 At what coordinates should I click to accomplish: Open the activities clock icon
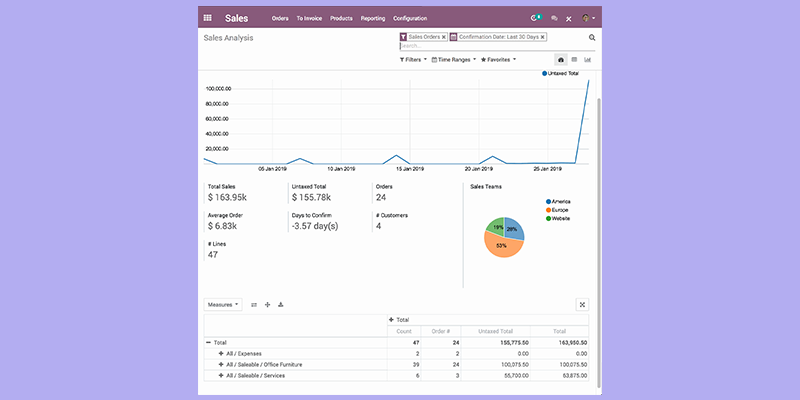click(x=534, y=18)
